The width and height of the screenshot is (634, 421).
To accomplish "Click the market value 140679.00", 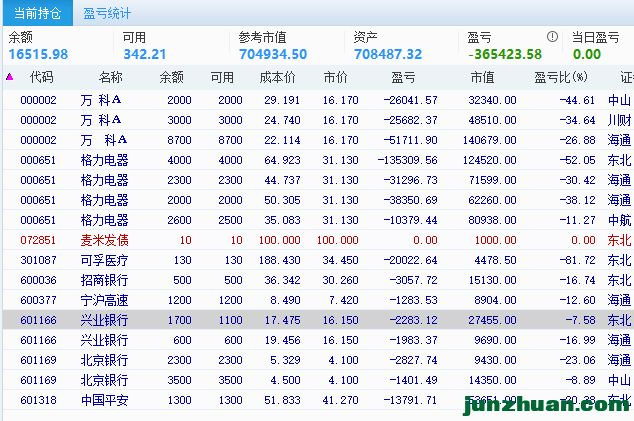I will click(x=489, y=140).
